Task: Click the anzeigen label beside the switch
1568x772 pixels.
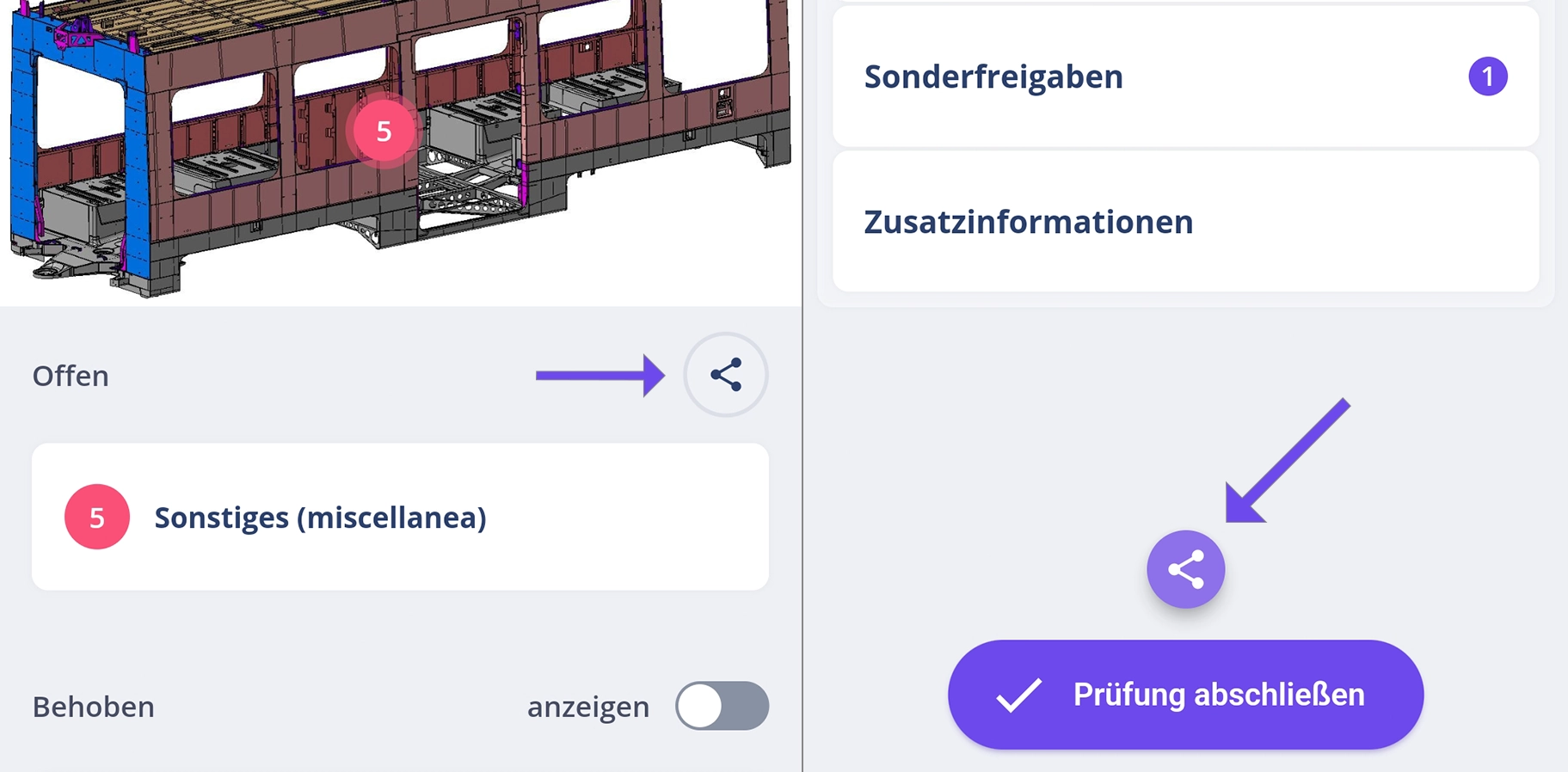Action: 588,707
